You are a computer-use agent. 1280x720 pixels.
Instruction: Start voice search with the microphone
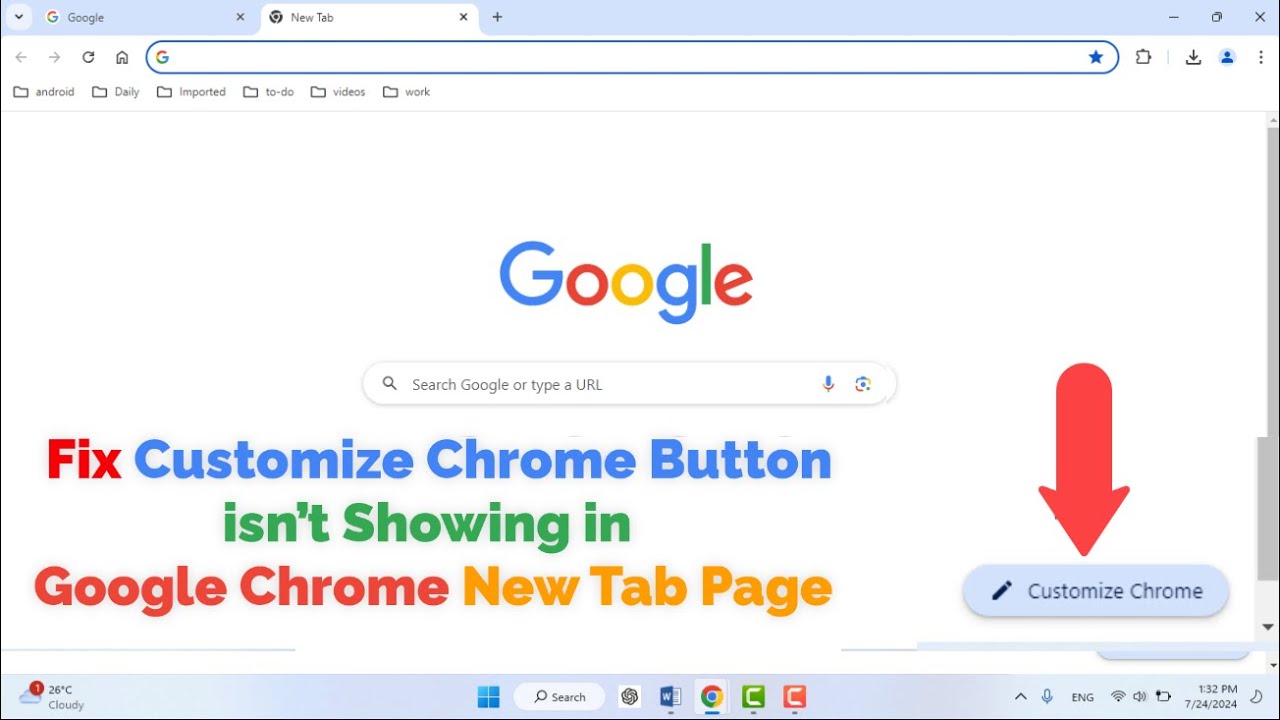828,384
